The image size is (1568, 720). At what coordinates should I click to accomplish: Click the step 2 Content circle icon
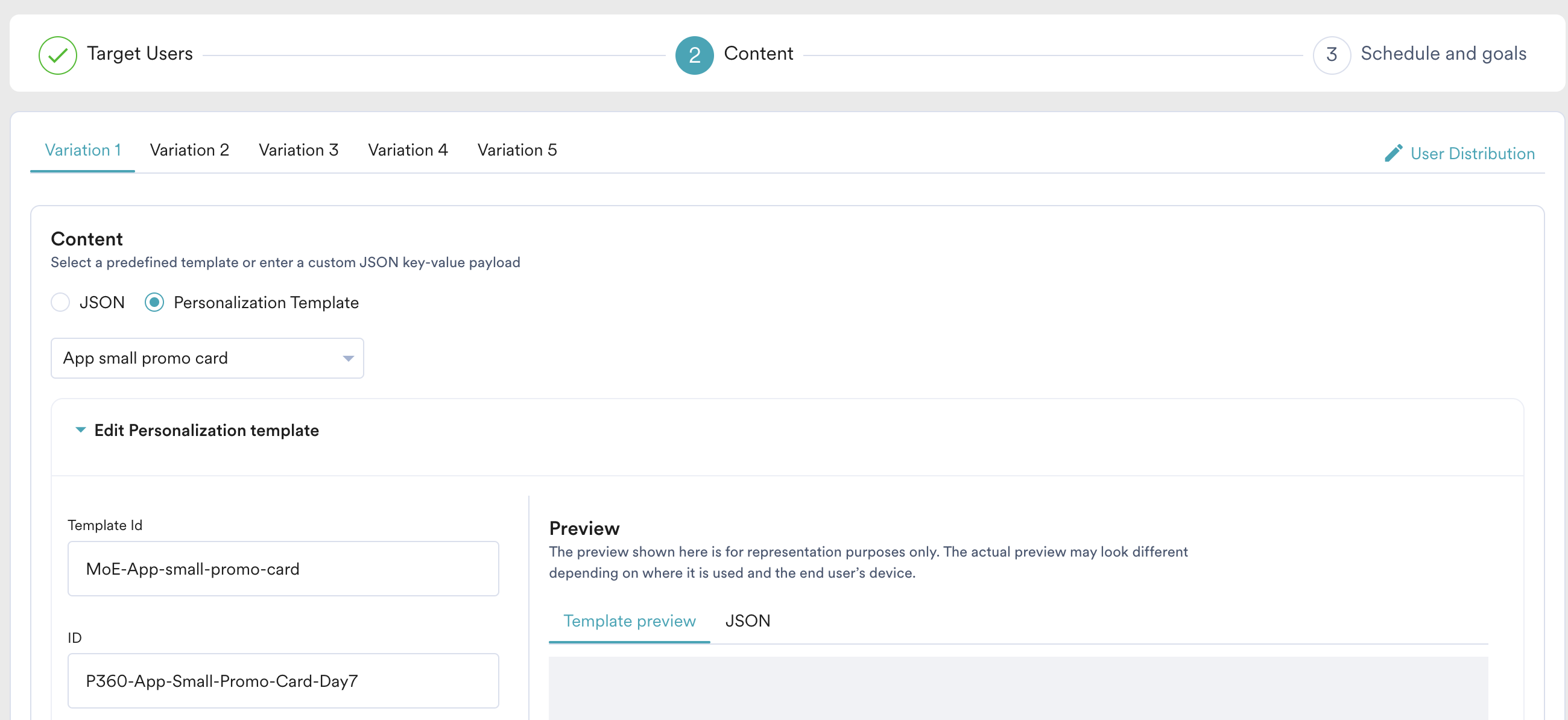click(x=694, y=55)
